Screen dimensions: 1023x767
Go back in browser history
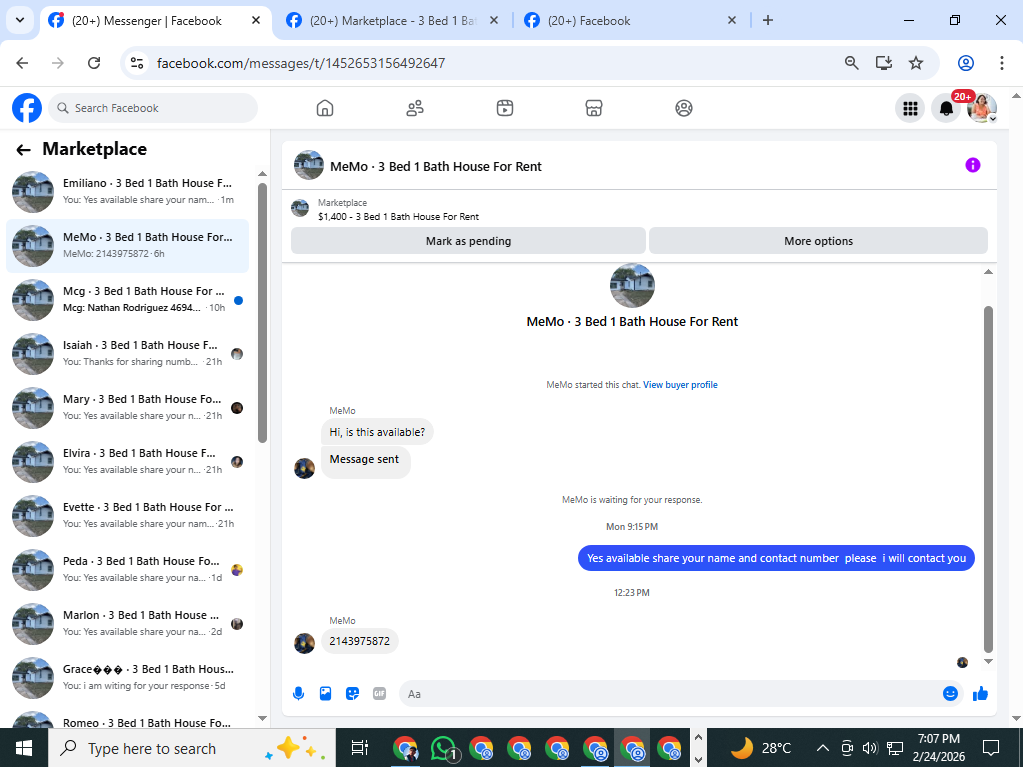pyautogui.click(x=22, y=63)
